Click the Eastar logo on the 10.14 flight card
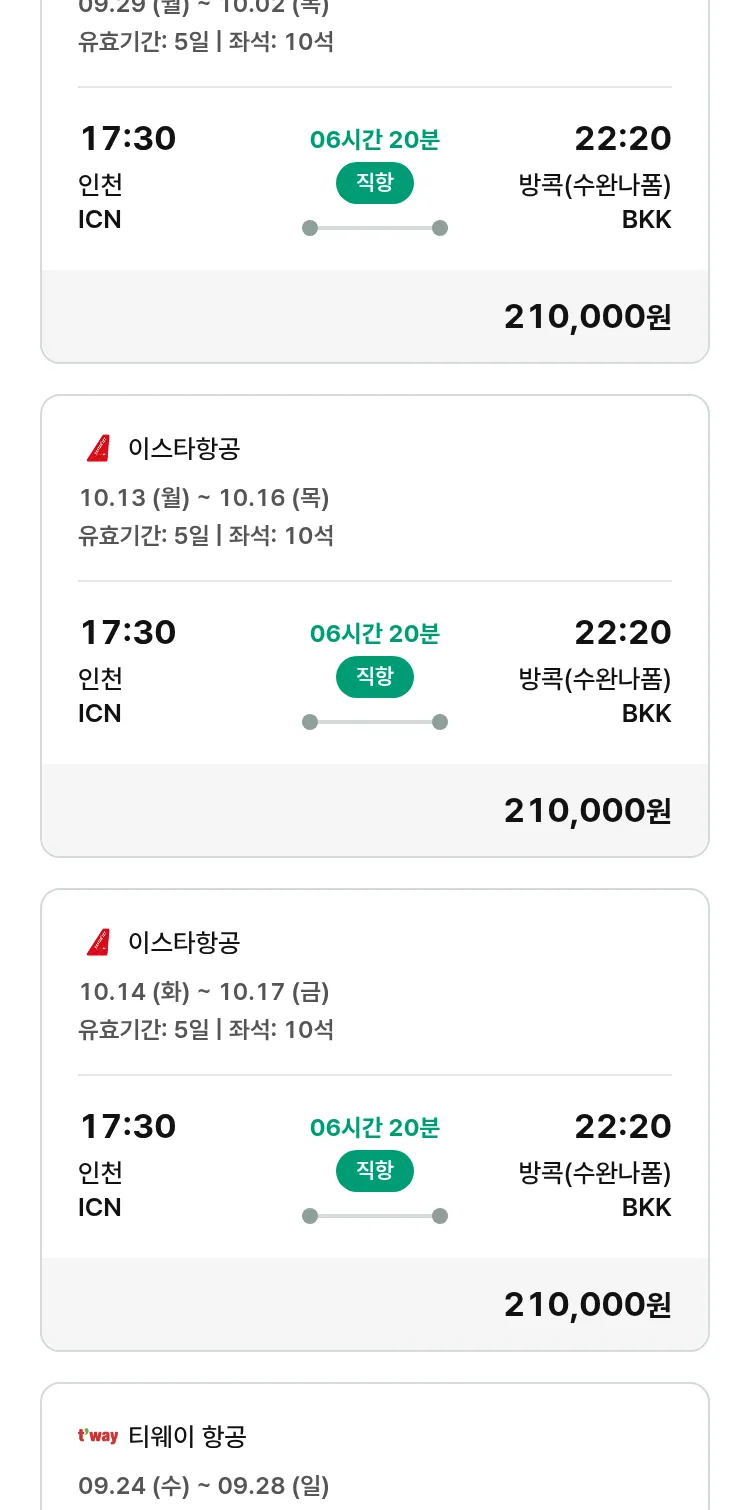The height and width of the screenshot is (1510, 750). pos(98,943)
